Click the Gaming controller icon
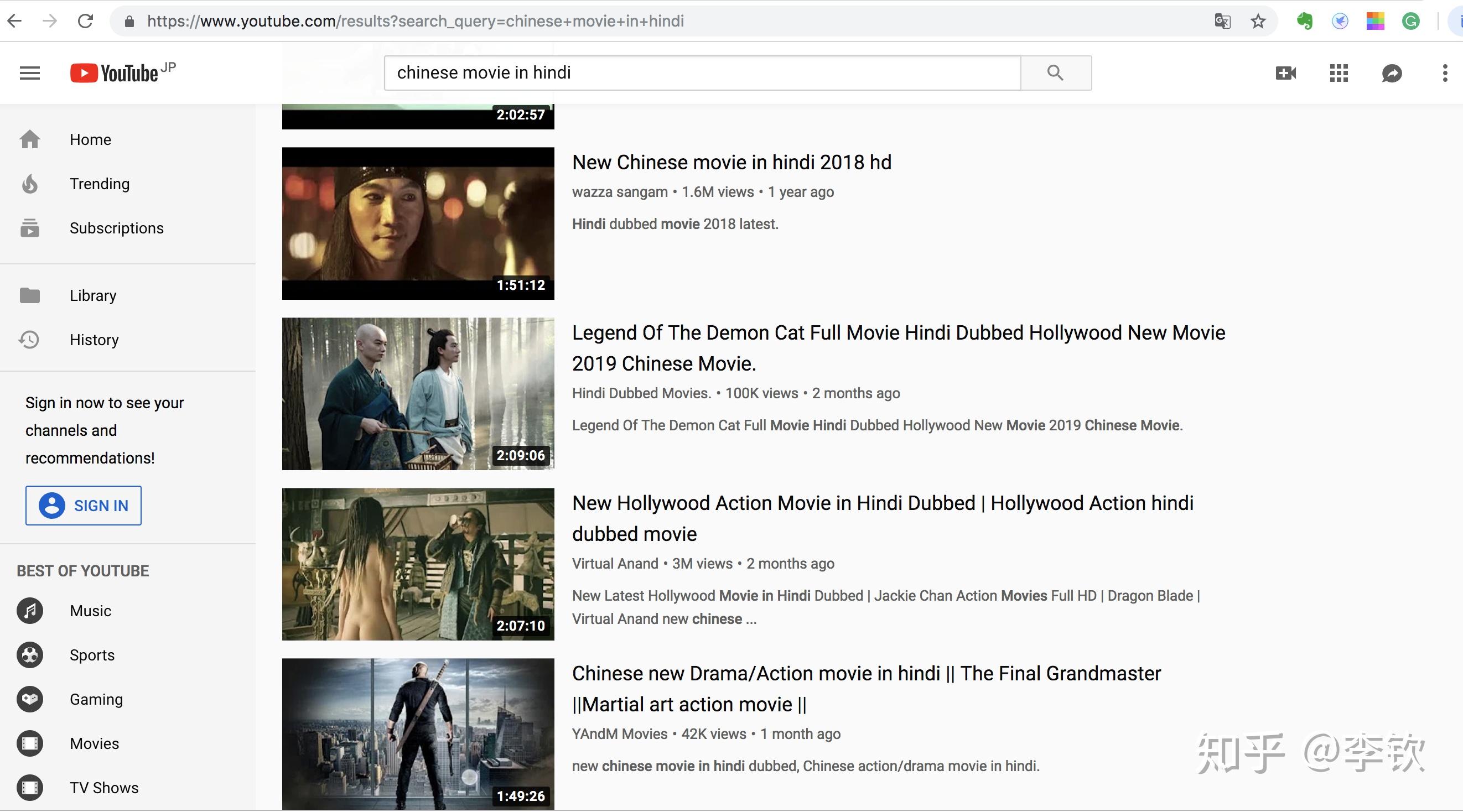1463x812 pixels. click(x=29, y=699)
